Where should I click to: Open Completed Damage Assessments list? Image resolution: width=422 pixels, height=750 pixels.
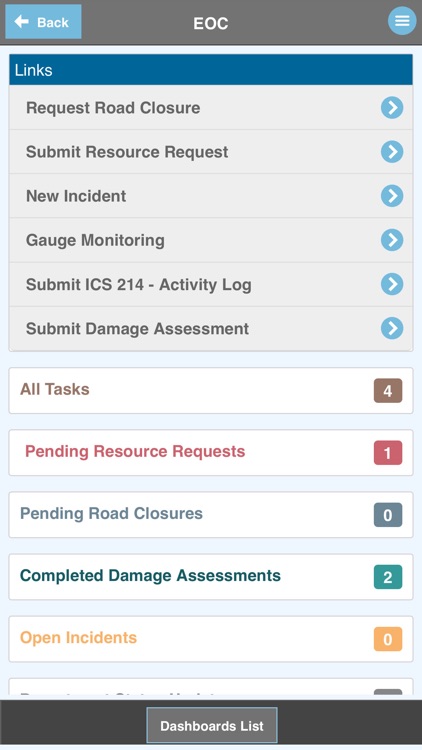211,577
